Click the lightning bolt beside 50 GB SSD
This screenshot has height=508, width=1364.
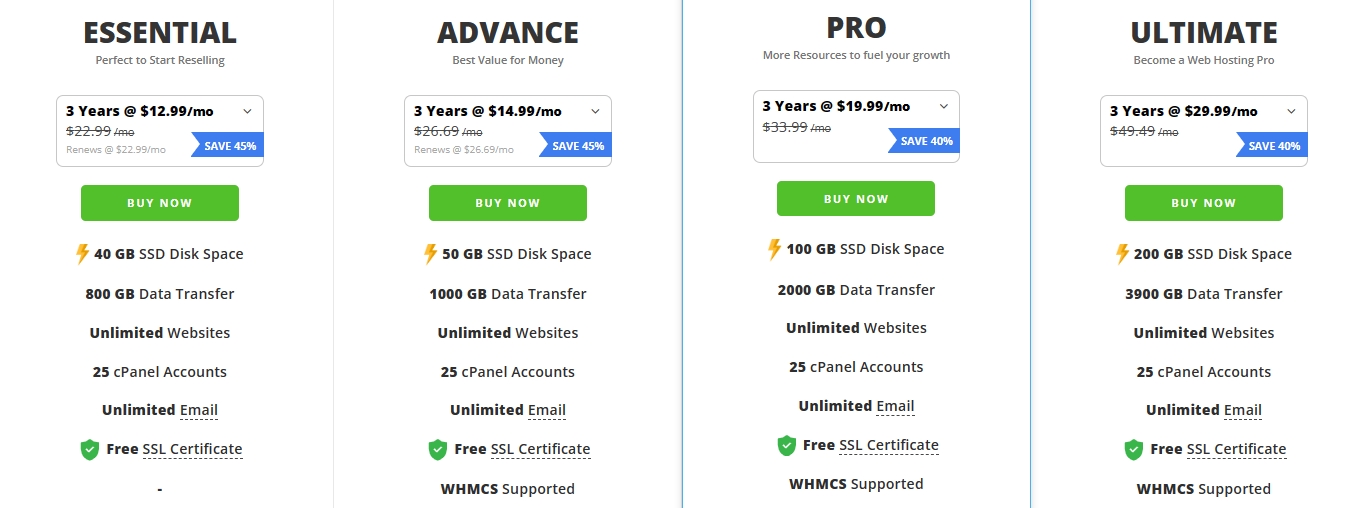pyautogui.click(x=431, y=254)
